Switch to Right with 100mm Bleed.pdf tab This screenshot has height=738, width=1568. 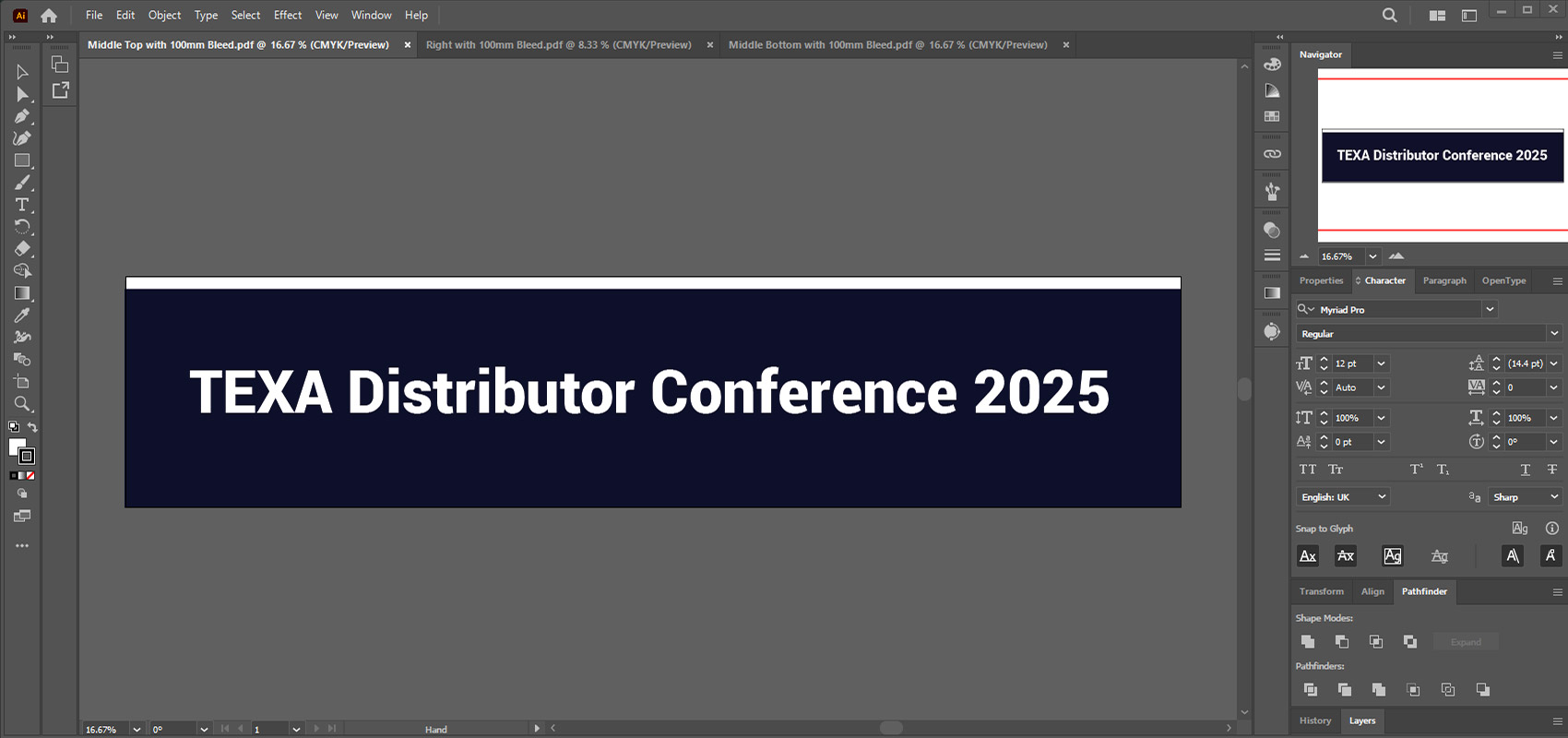point(558,44)
